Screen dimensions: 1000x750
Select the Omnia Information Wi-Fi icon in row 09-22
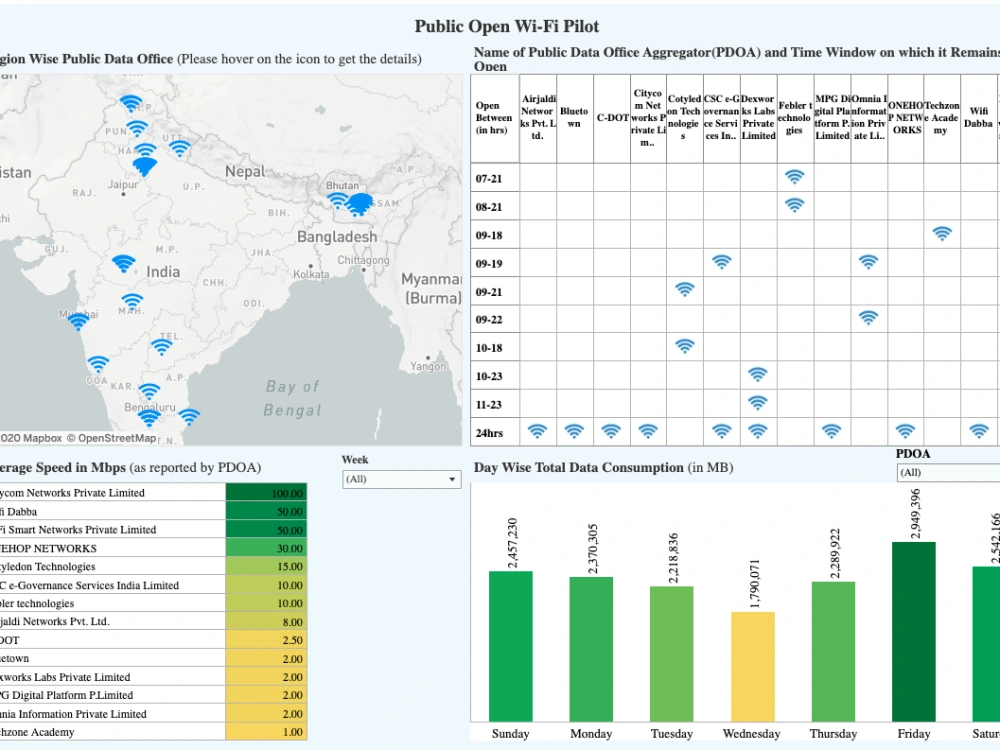coord(868,317)
